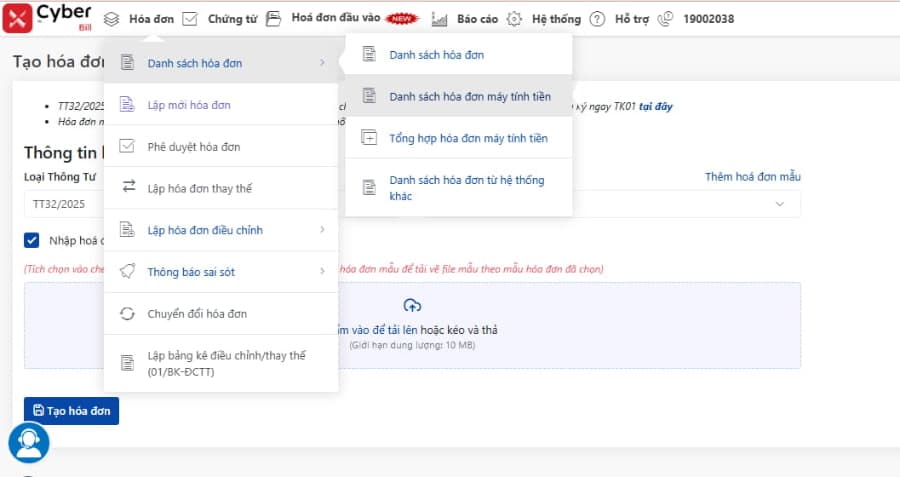Screen dimensions: 900x477
Task: Click the Thêm hoá đơn mẫu link
Action: point(752,177)
